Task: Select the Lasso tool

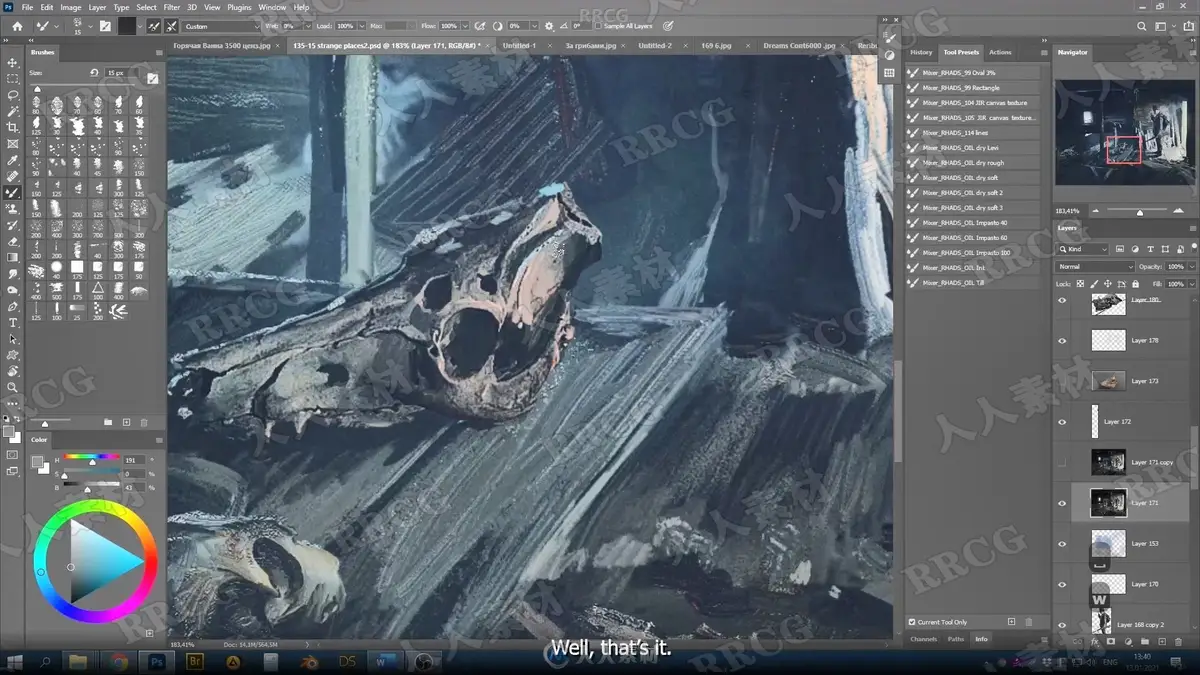Action: [x=13, y=95]
